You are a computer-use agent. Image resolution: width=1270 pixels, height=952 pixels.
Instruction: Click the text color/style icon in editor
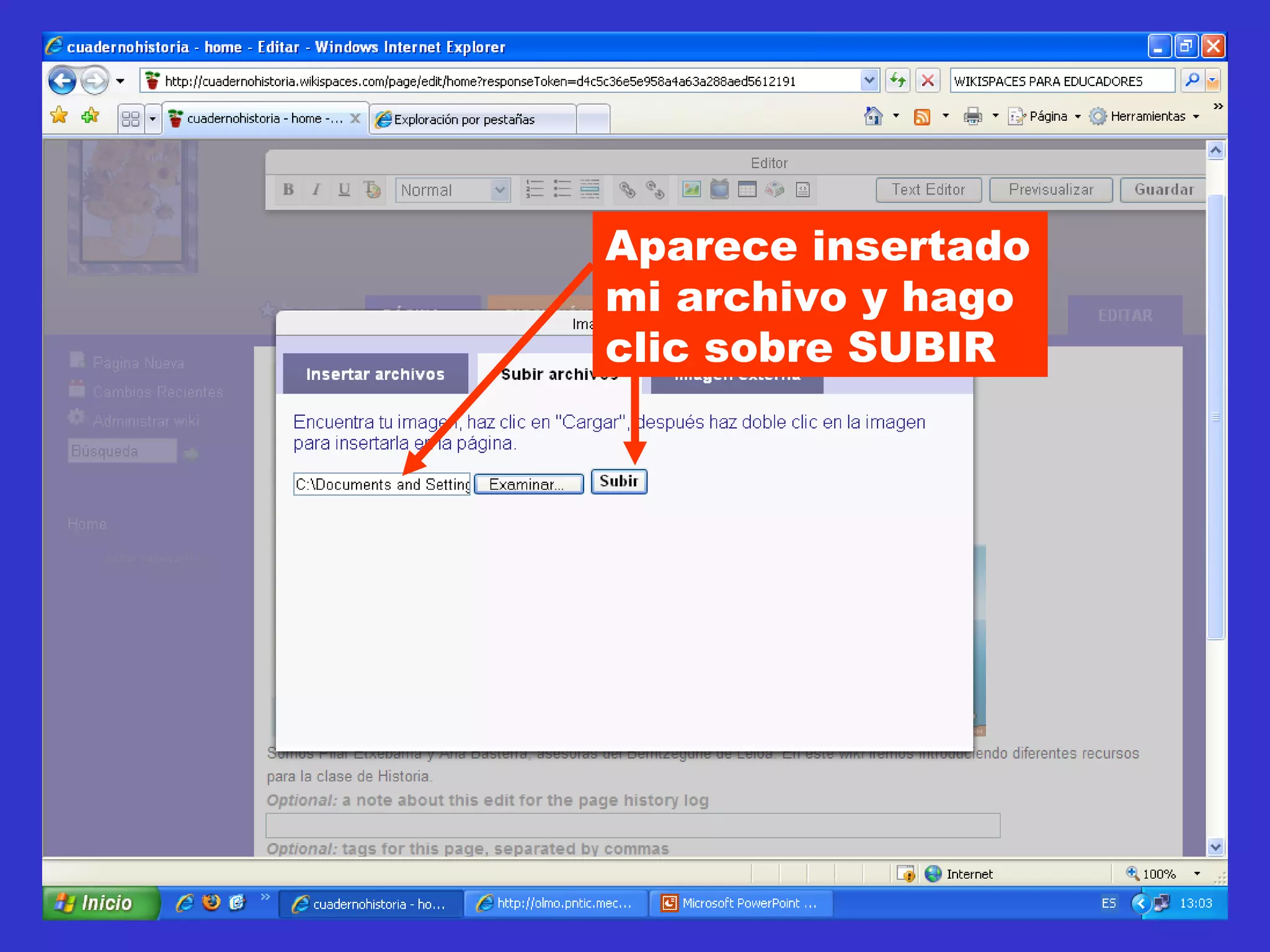[372, 190]
